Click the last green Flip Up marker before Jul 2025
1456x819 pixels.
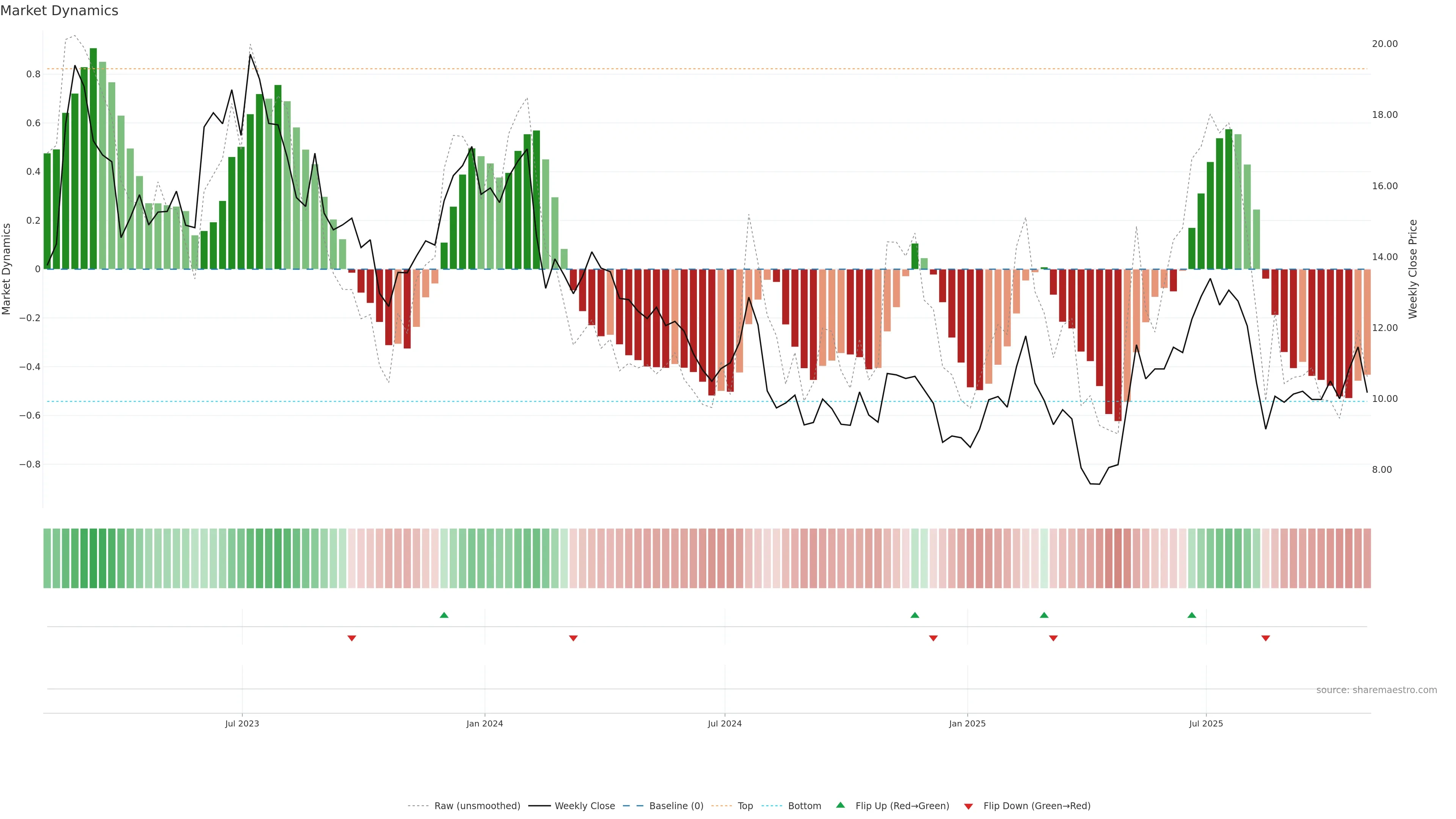coord(1191,615)
